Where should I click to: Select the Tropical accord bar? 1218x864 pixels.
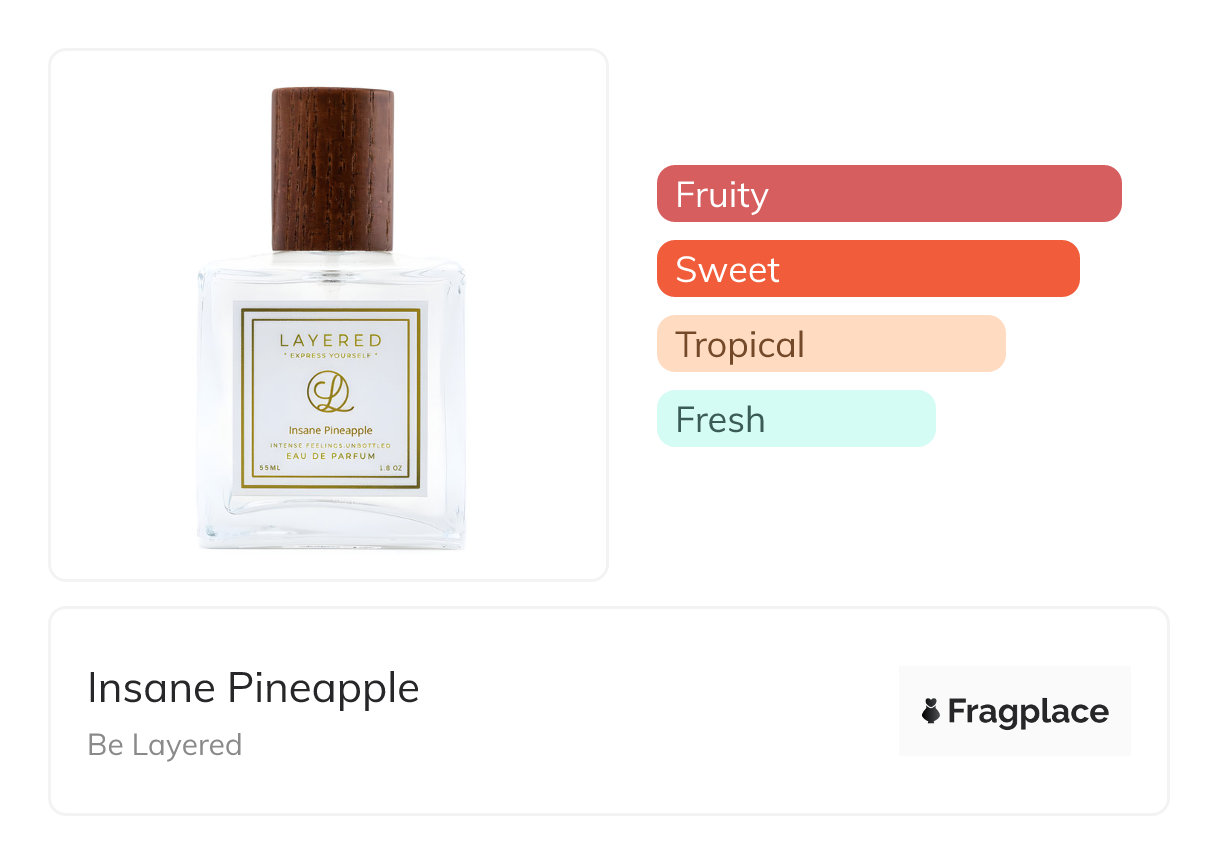[830, 344]
